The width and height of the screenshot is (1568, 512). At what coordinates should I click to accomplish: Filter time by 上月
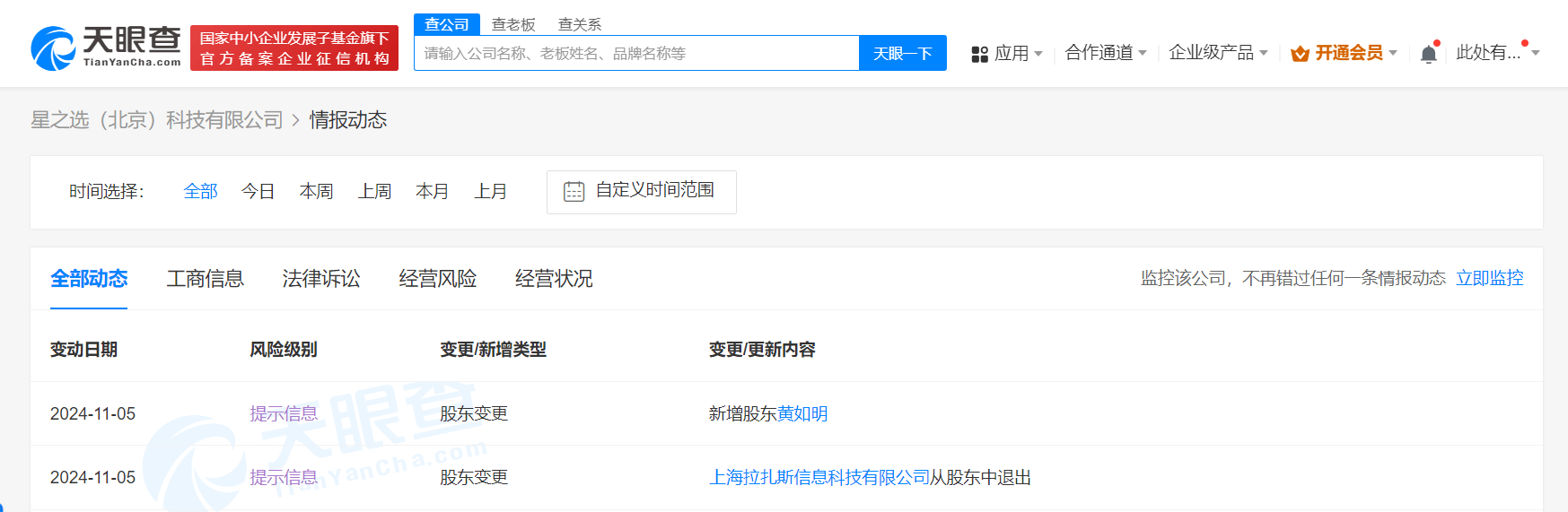point(491,191)
